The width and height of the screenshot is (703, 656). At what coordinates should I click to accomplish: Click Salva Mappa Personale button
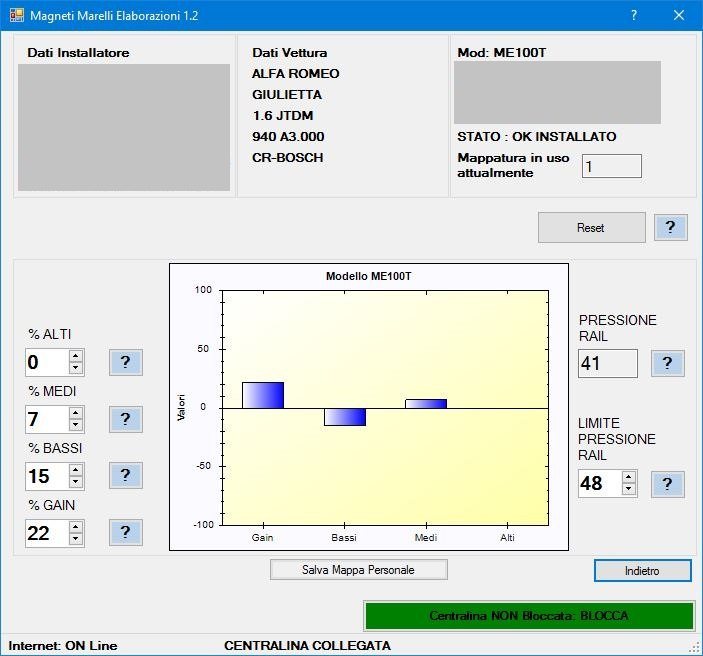click(359, 569)
